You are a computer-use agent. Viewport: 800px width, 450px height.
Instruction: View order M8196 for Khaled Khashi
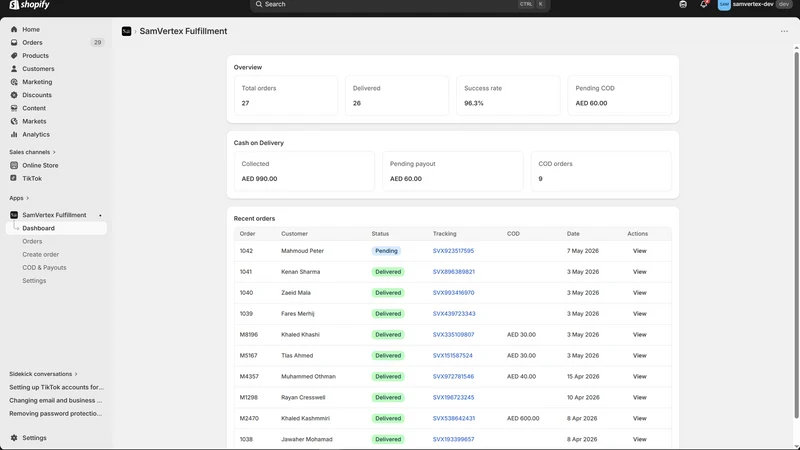pos(639,335)
